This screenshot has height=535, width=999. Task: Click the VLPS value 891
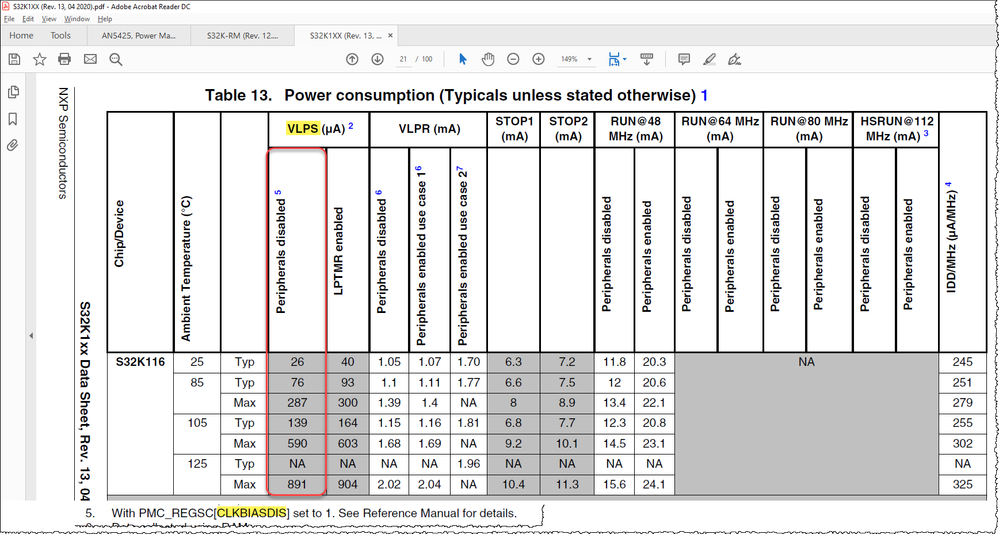click(x=298, y=484)
